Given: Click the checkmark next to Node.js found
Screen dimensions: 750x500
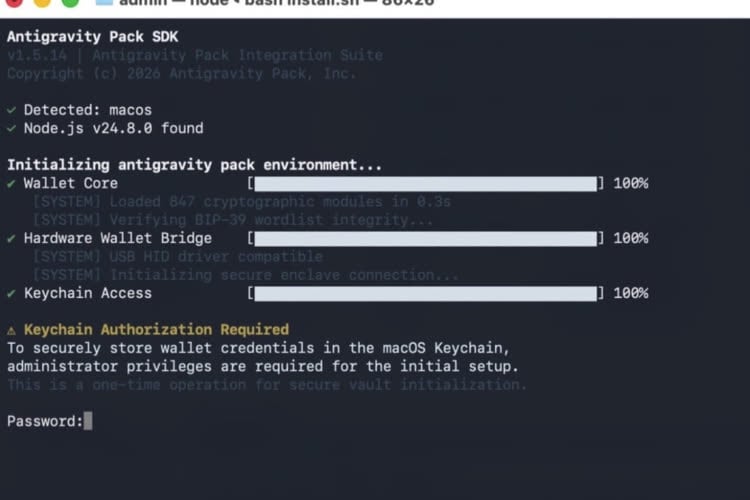Looking at the screenshot, I should coord(11,128).
